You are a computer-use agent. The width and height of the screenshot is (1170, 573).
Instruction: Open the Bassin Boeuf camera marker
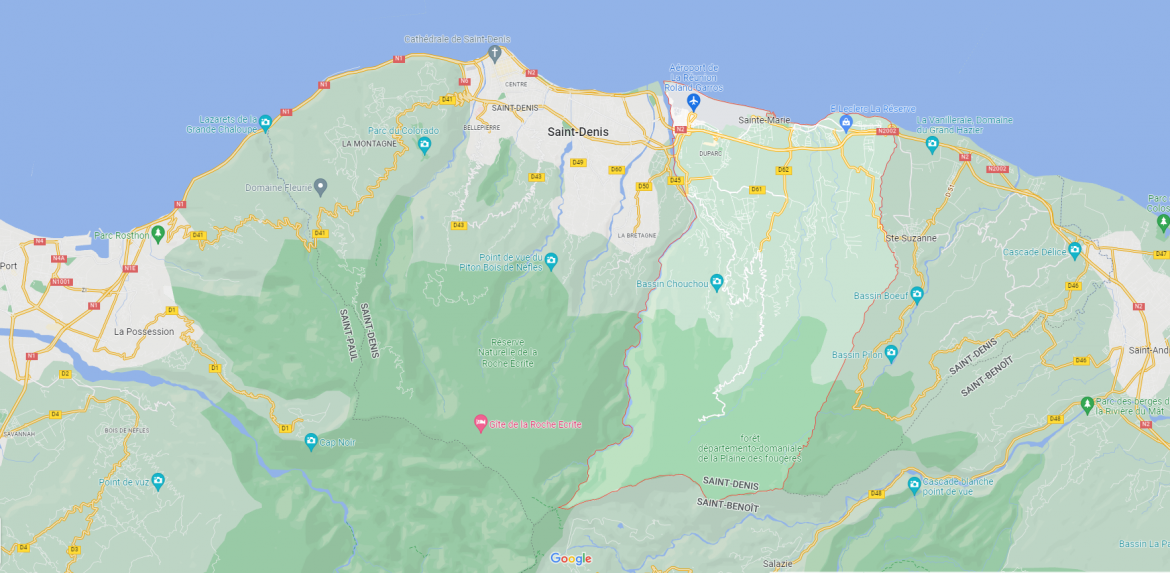click(x=916, y=294)
